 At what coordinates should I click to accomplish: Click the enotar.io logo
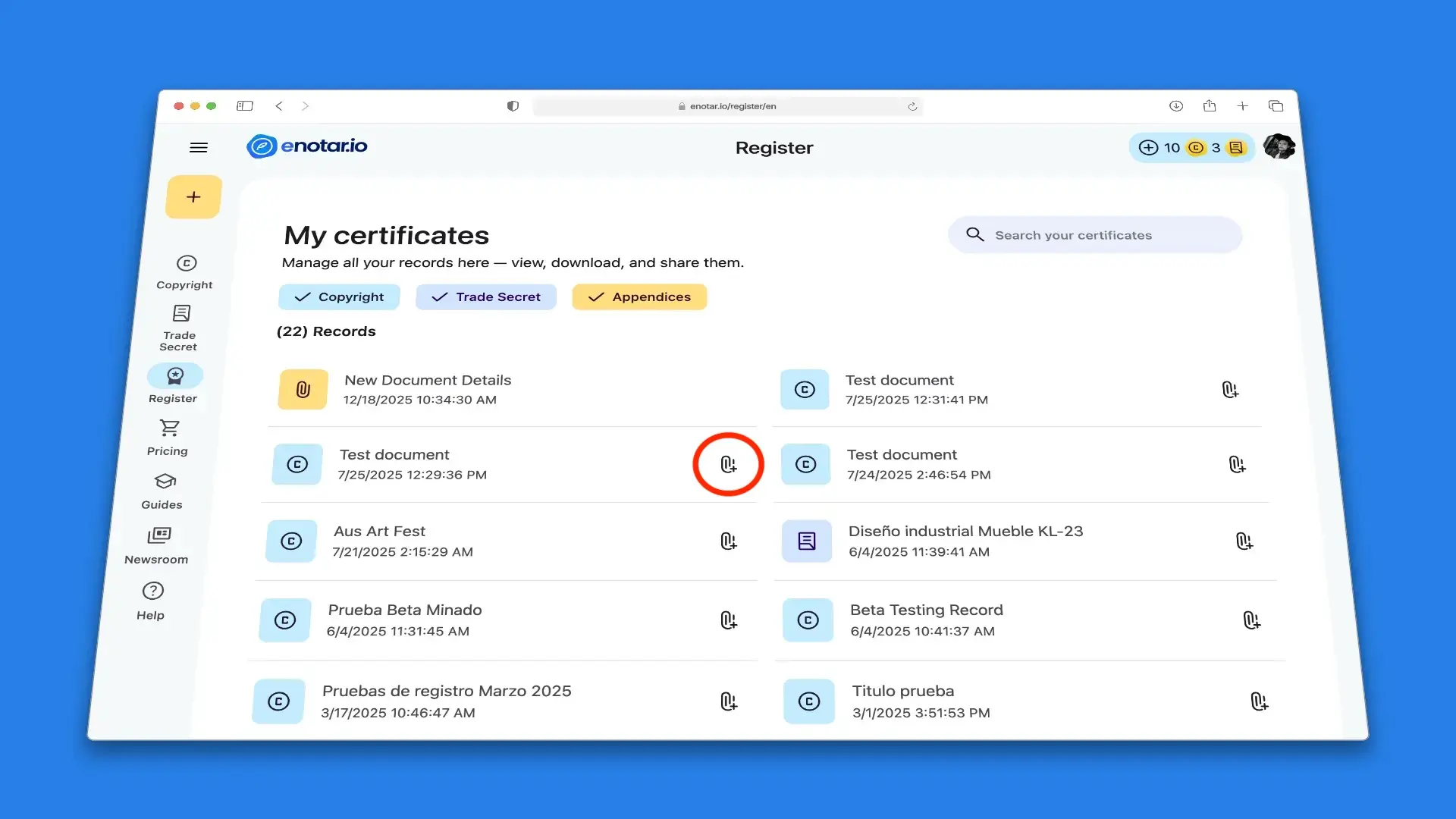306,146
